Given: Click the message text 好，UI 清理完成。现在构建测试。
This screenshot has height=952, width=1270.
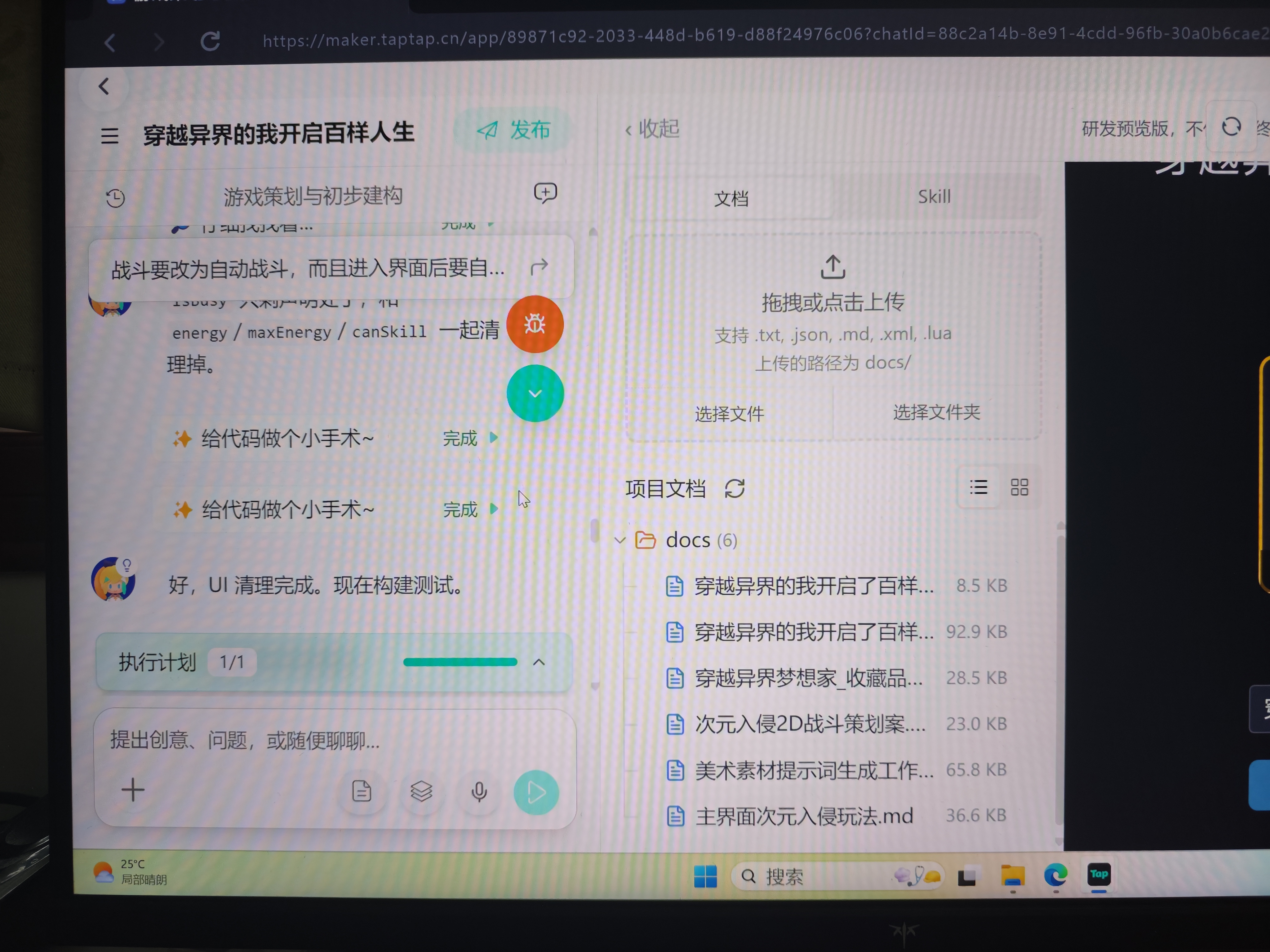Looking at the screenshot, I should tap(315, 585).
